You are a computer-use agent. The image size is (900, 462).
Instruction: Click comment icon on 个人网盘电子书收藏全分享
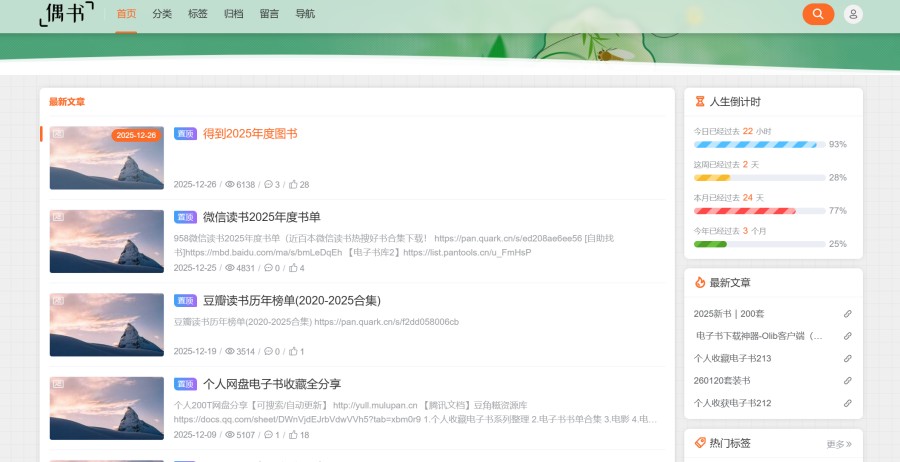[268, 435]
